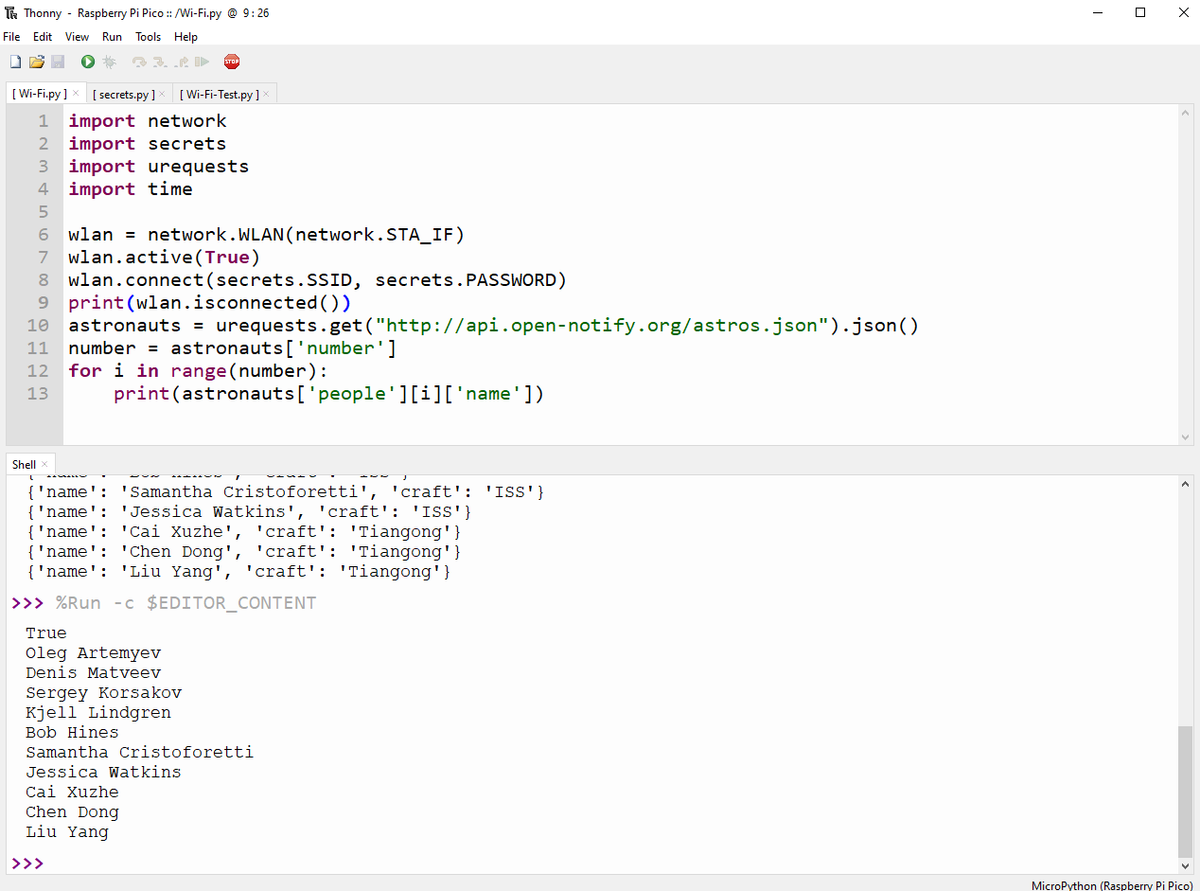Click 'import time' on line 4
The width and height of the screenshot is (1200, 891).
[x=131, y=189]
